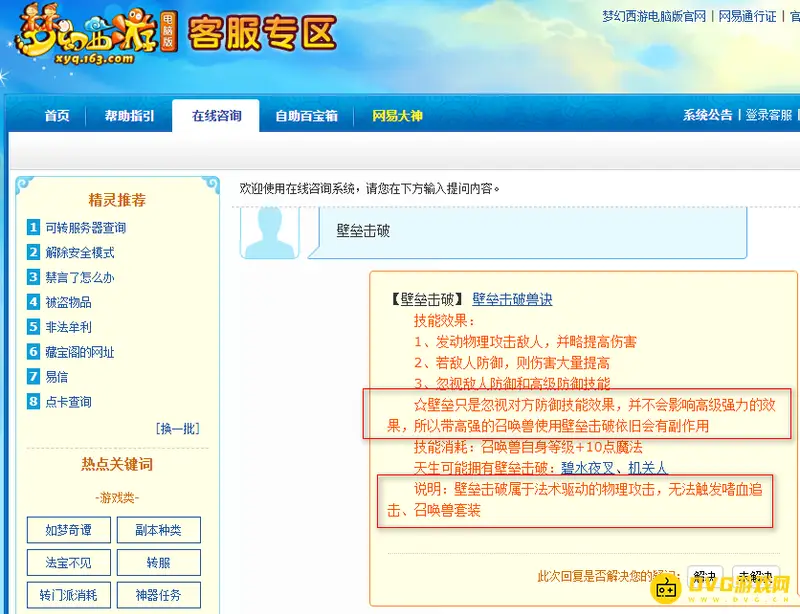Click the 欢迎使用在线咨询系统 welcome text
The width and height of the screenshot is (800, 614).
369,189
